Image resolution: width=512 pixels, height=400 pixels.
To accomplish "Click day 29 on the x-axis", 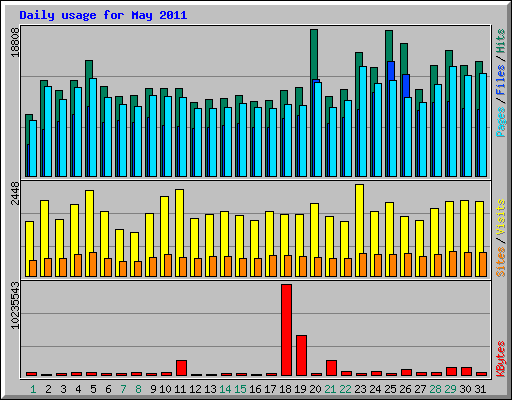I will 450,389.
